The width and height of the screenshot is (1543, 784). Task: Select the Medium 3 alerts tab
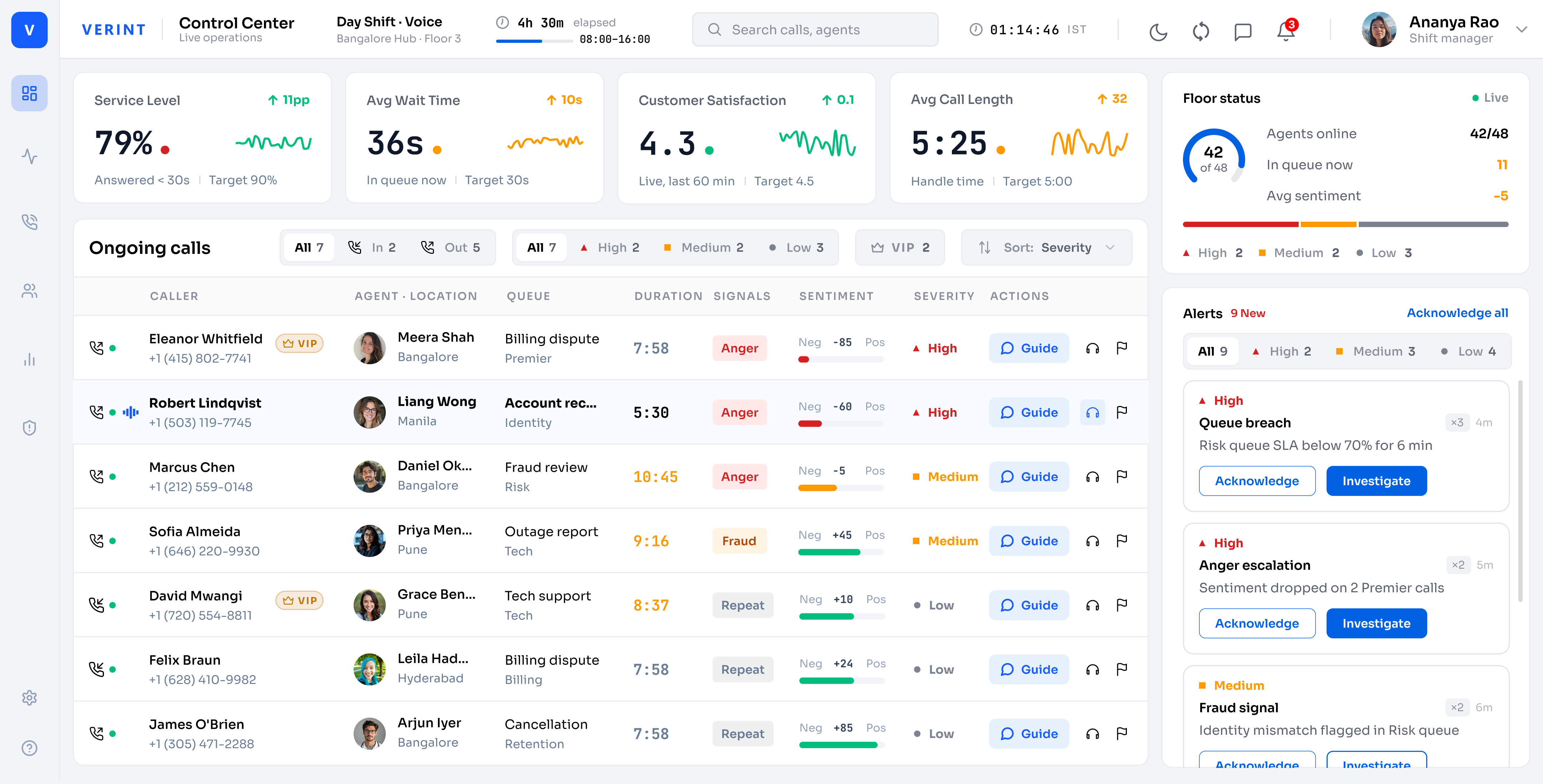[x=1375, y=352]
